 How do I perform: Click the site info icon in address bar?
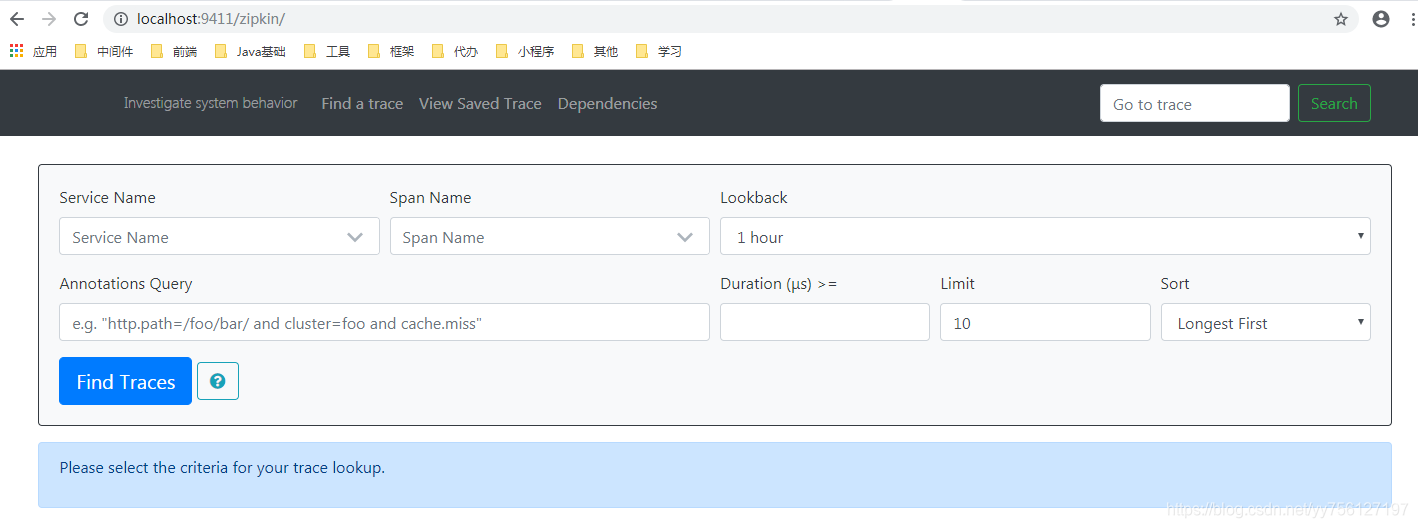pyautogui.click(x=121, y=19)
